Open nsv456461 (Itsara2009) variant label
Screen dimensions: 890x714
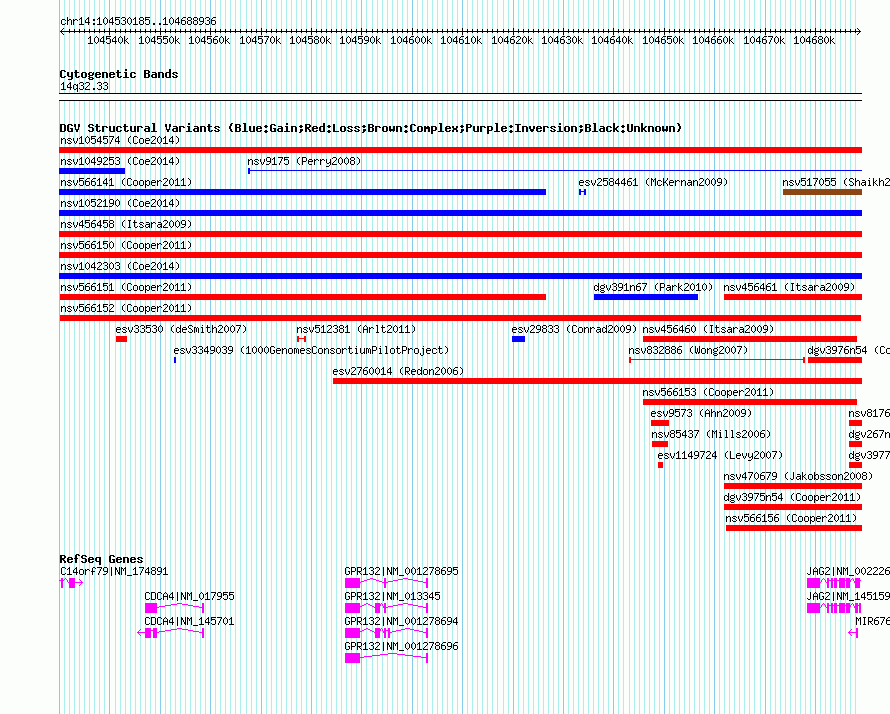(x=789, y=287)
